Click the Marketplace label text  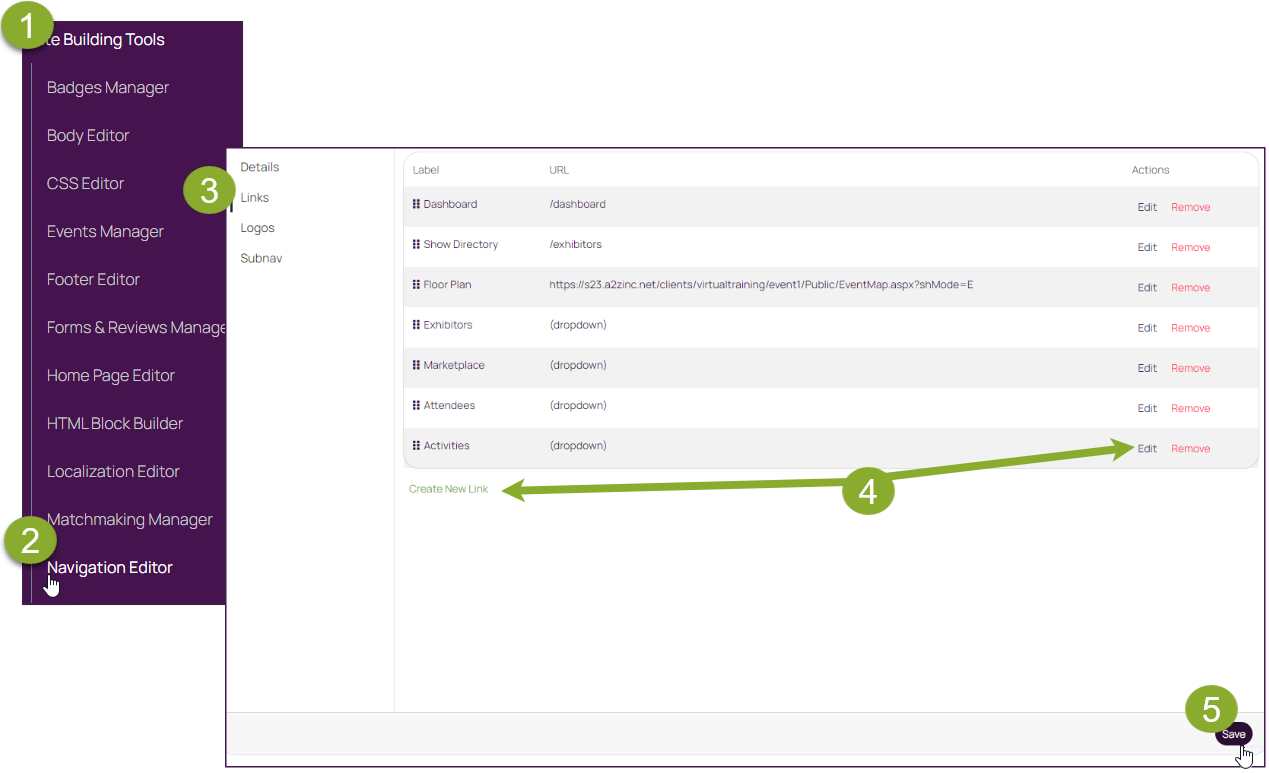(x=454, y=365)
